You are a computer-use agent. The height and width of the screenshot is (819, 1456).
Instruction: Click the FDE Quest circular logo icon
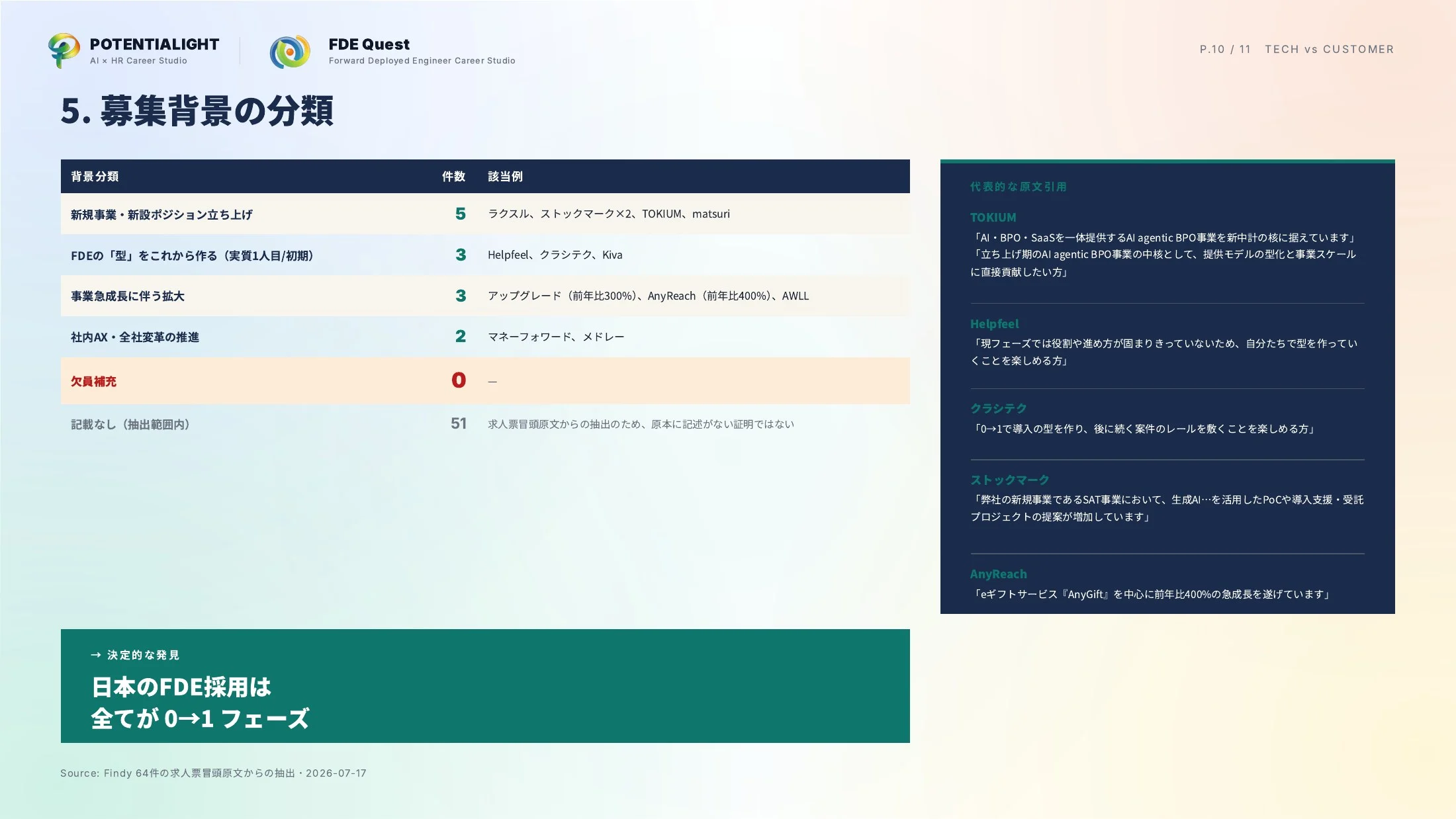coord(290,52)
